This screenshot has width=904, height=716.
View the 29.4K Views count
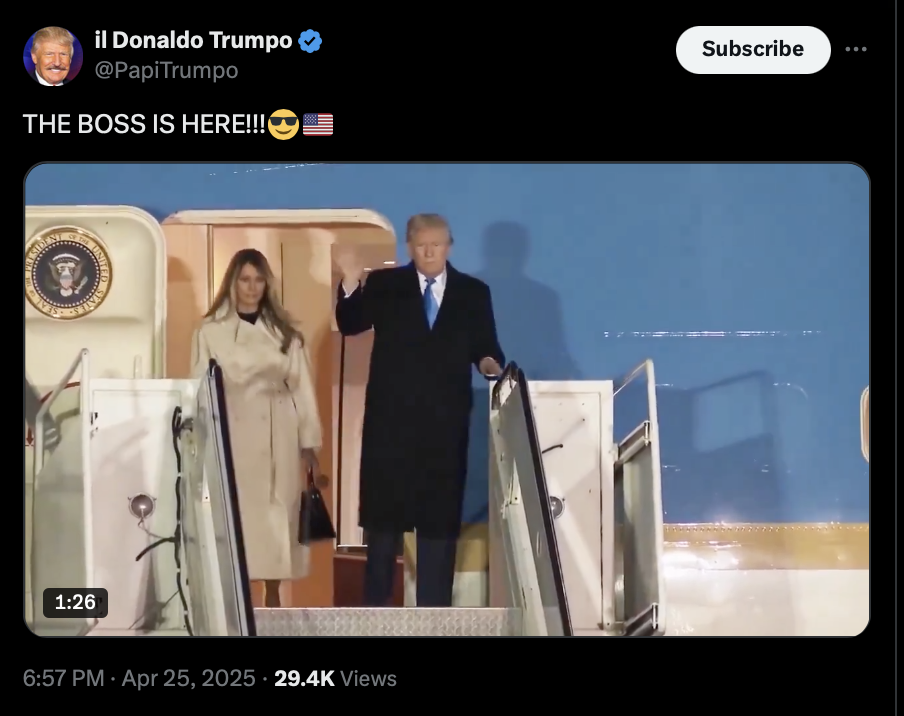(335, 679)
